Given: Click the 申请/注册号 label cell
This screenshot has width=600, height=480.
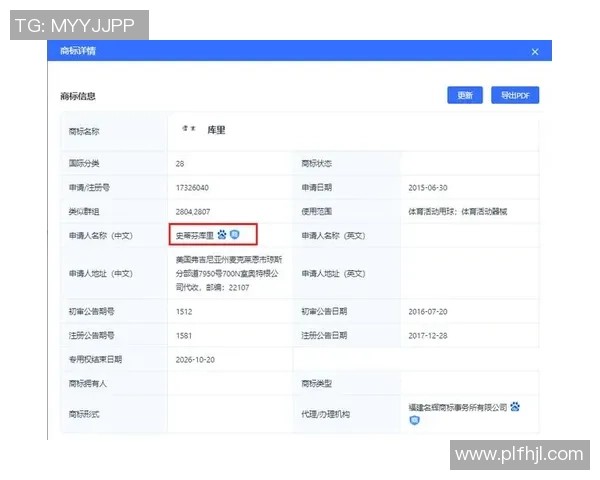Looking at the screenshot, I should point(114,188).
